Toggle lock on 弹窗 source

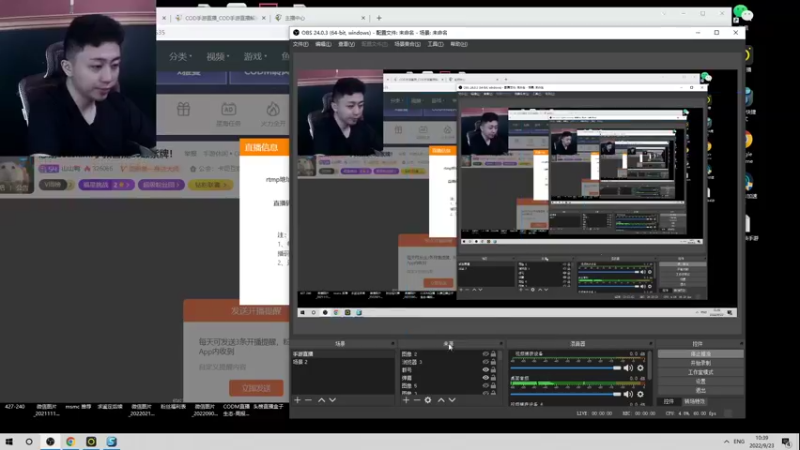tap(493, 378)
